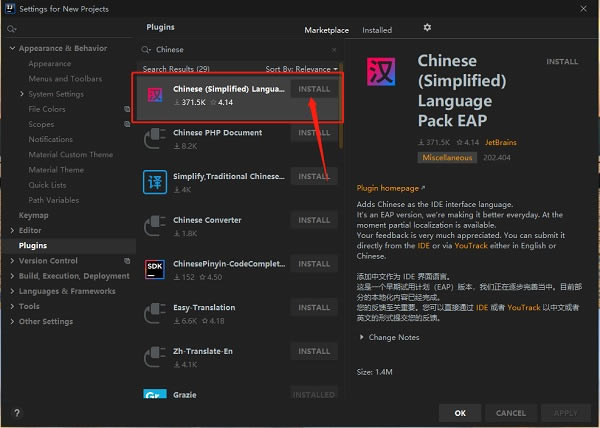Install Zh-Translate-En plugin

point(314,351)
